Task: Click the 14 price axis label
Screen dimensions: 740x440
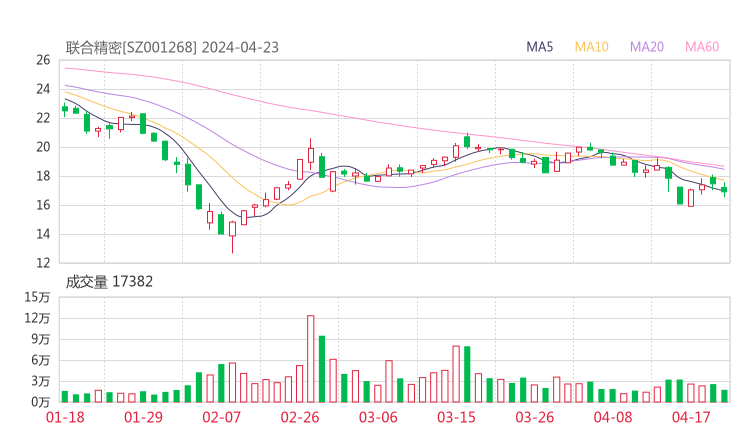Action: click(43, 234)
